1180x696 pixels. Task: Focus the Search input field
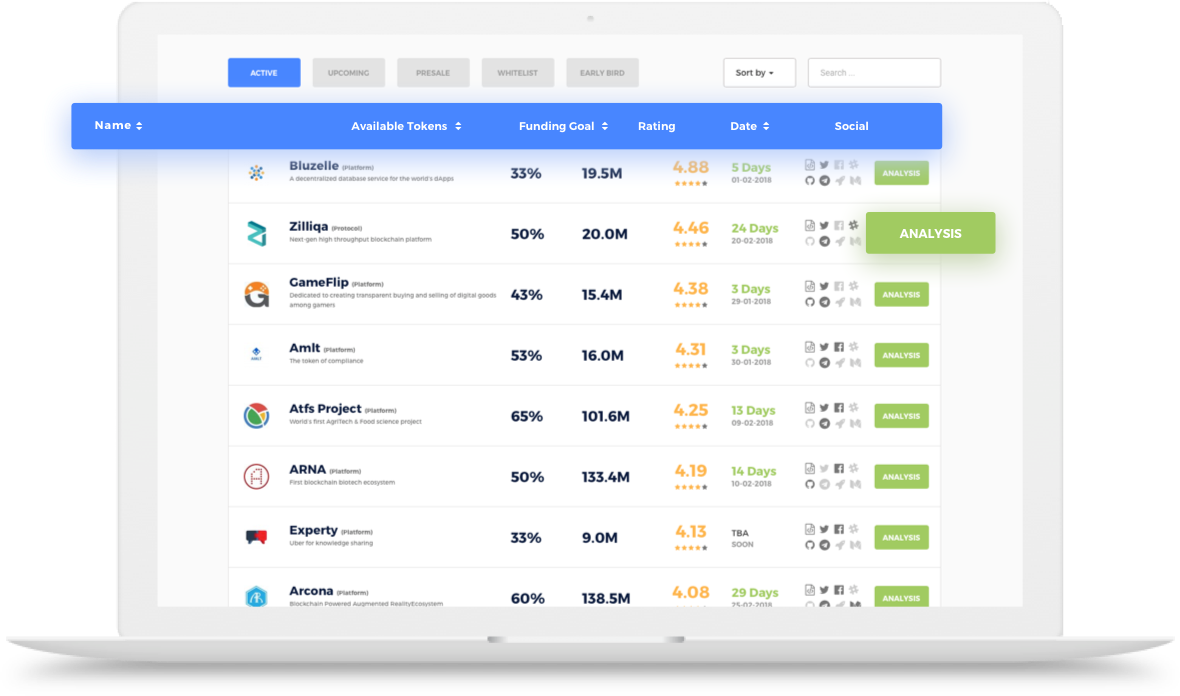(x=874, y=73)
